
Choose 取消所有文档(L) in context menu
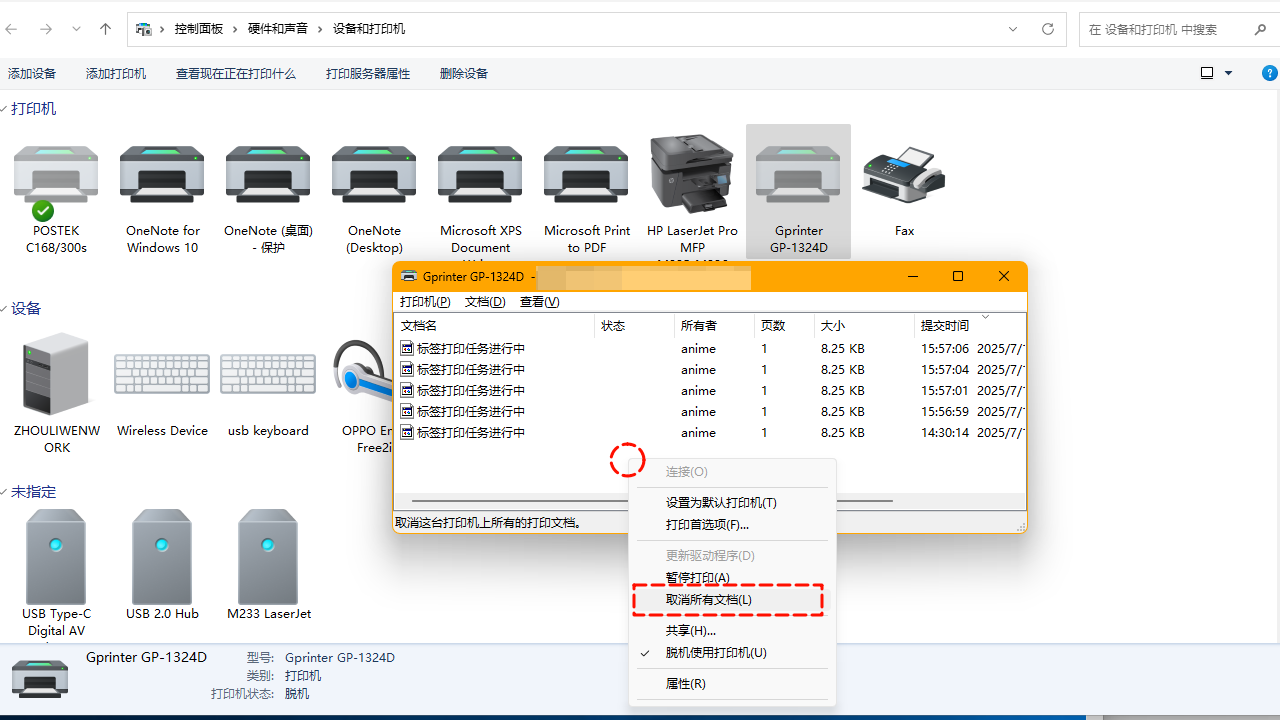[709, 600]
